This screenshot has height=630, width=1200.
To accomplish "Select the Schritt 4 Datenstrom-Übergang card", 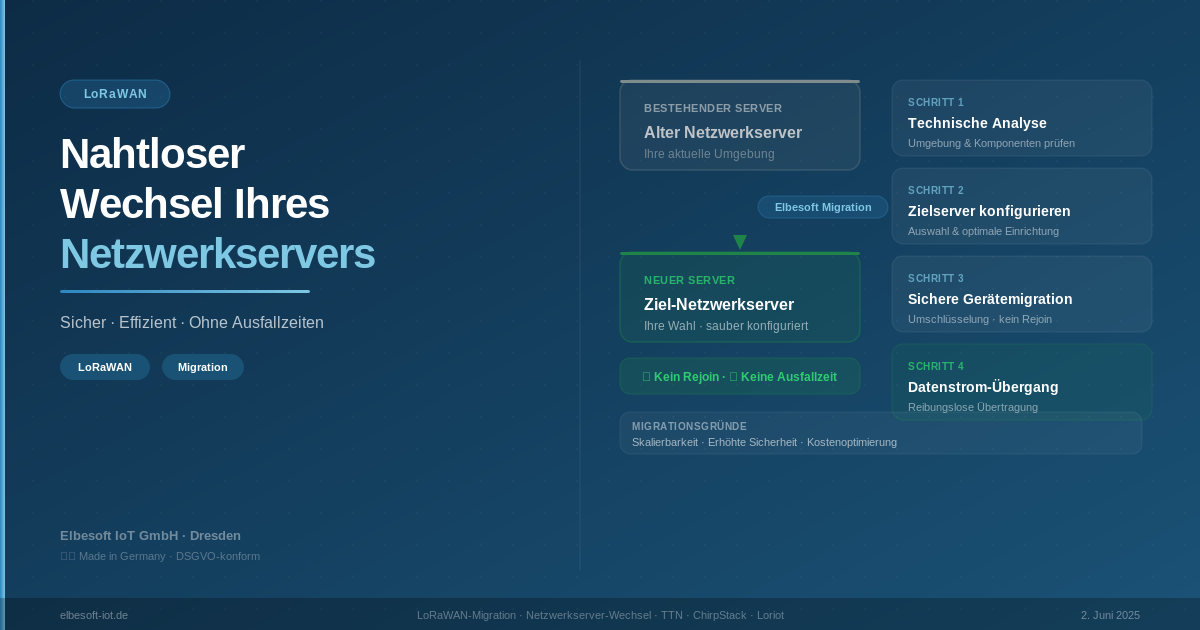I will (1022, 382).
